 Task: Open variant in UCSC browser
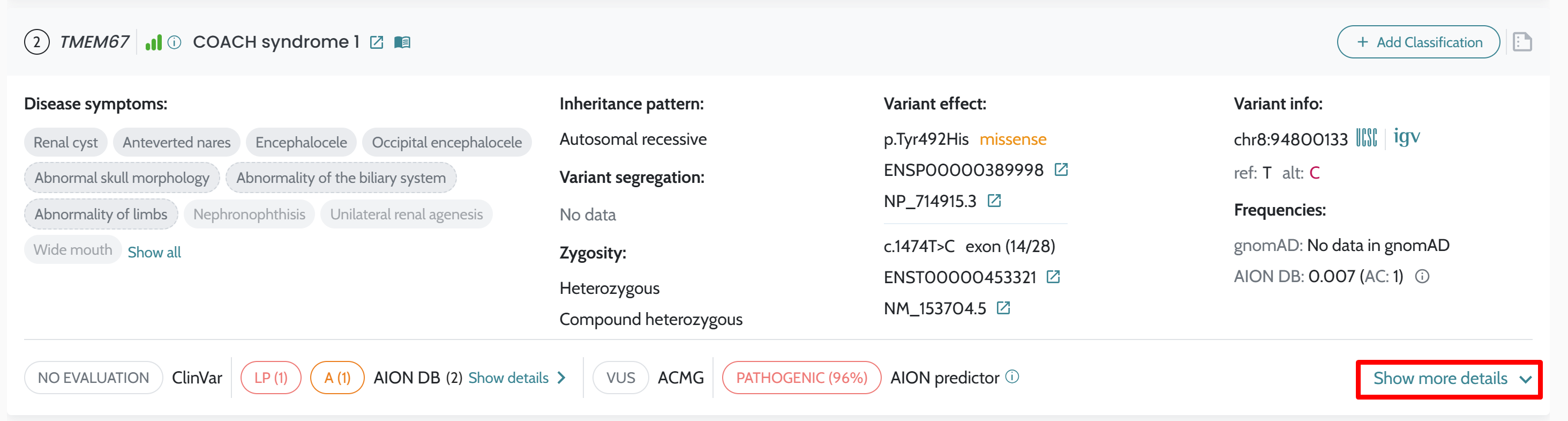pyautogui.click(x=1367, y=138)
